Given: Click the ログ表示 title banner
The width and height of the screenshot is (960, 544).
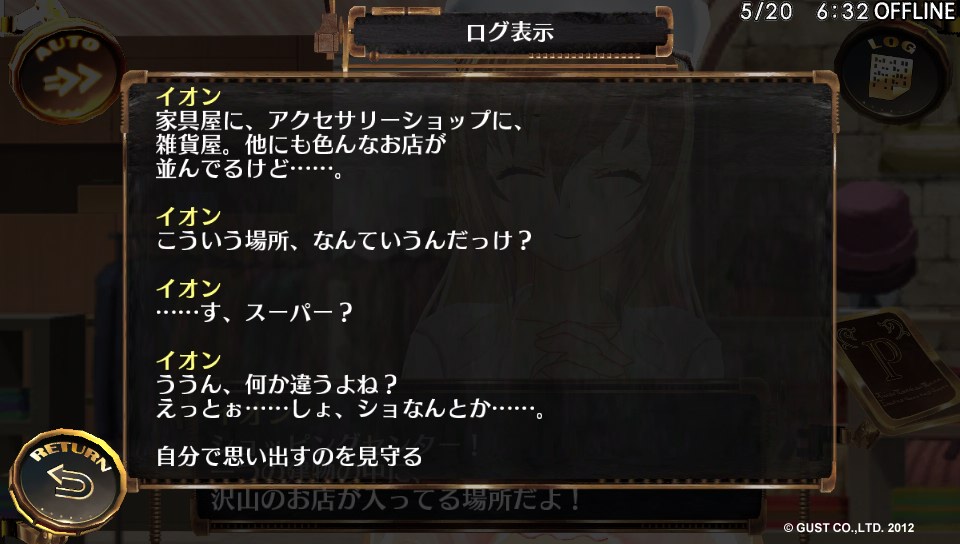Looking at the screenshot, I should pos(510,32).
